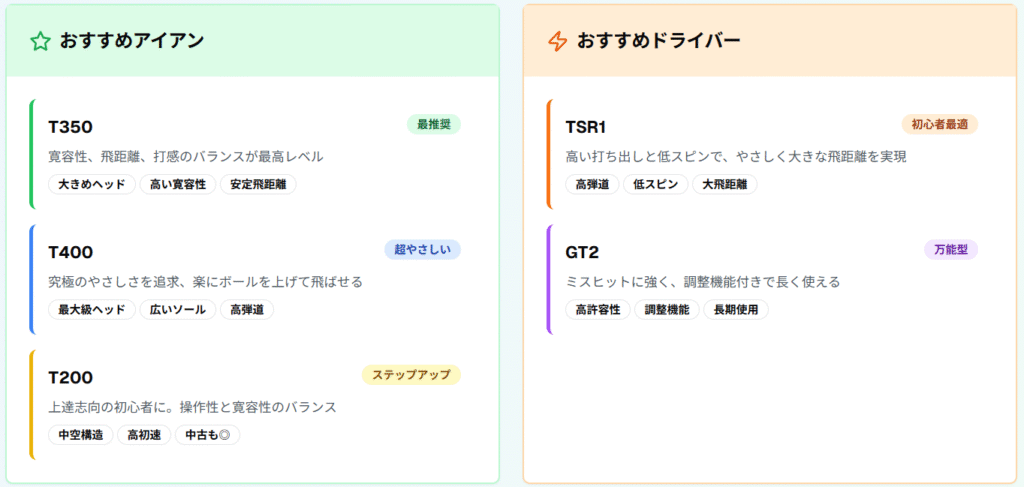Click the ステップアップ badge on T200
This screenshot has width=1024, height=487.
[x=411, y=375]
